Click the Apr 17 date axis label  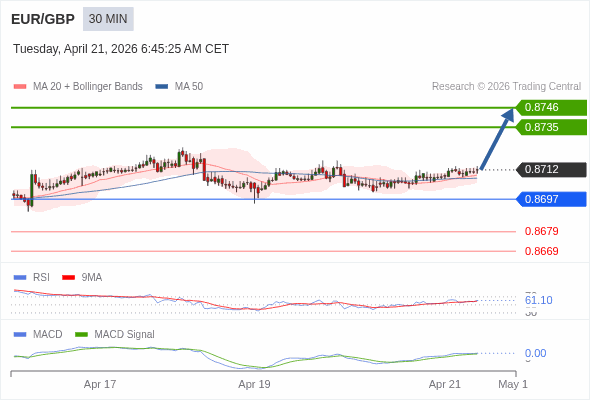(x=100, y=384)
